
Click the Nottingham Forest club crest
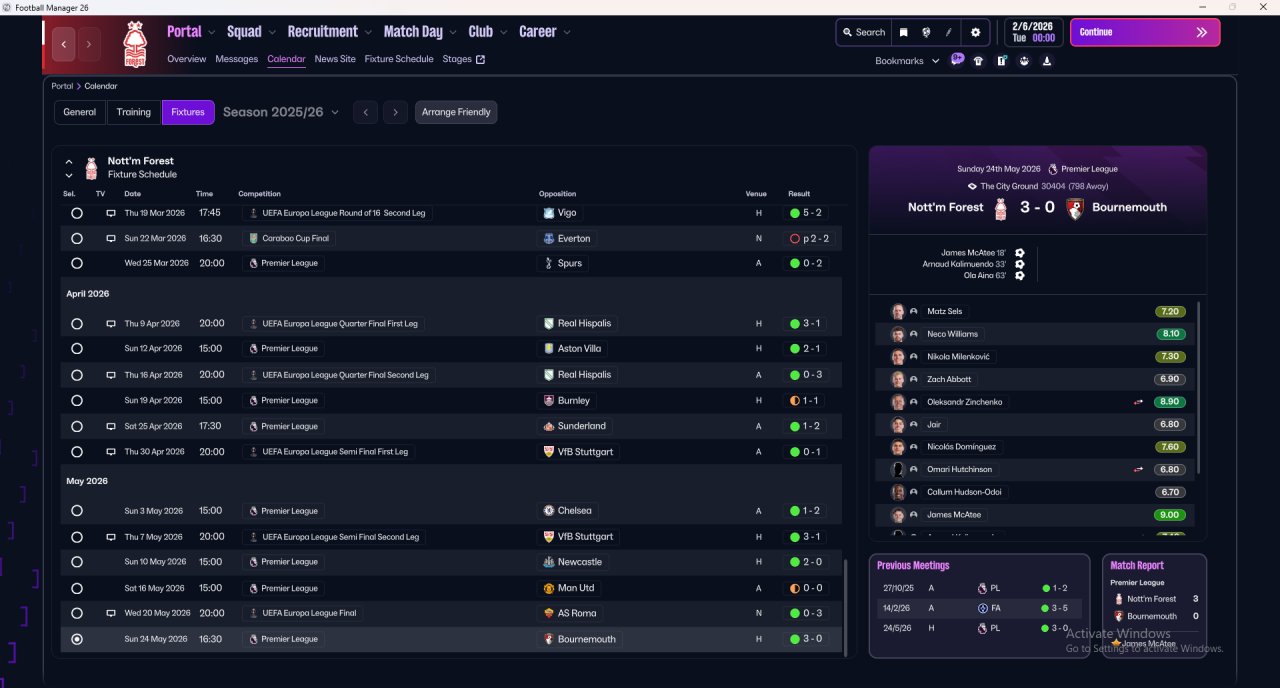coord(134,45)
